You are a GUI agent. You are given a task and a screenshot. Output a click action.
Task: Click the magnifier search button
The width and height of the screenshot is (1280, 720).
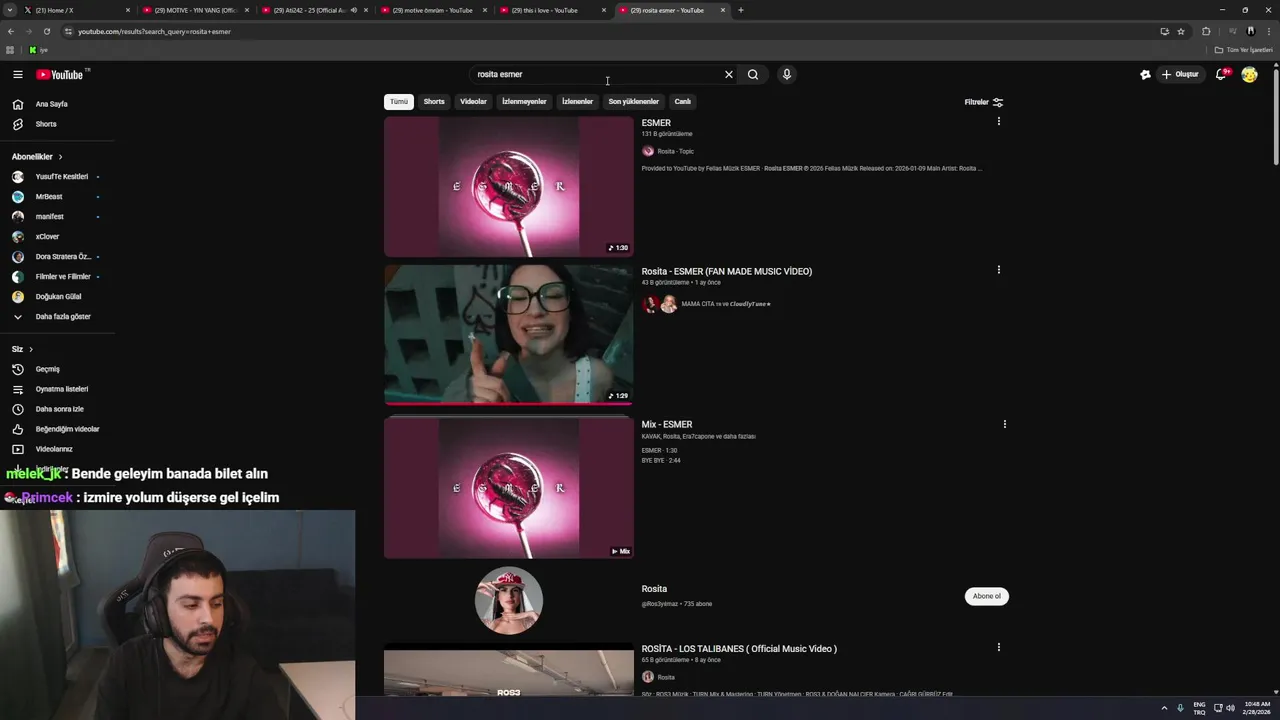point(753,74)
